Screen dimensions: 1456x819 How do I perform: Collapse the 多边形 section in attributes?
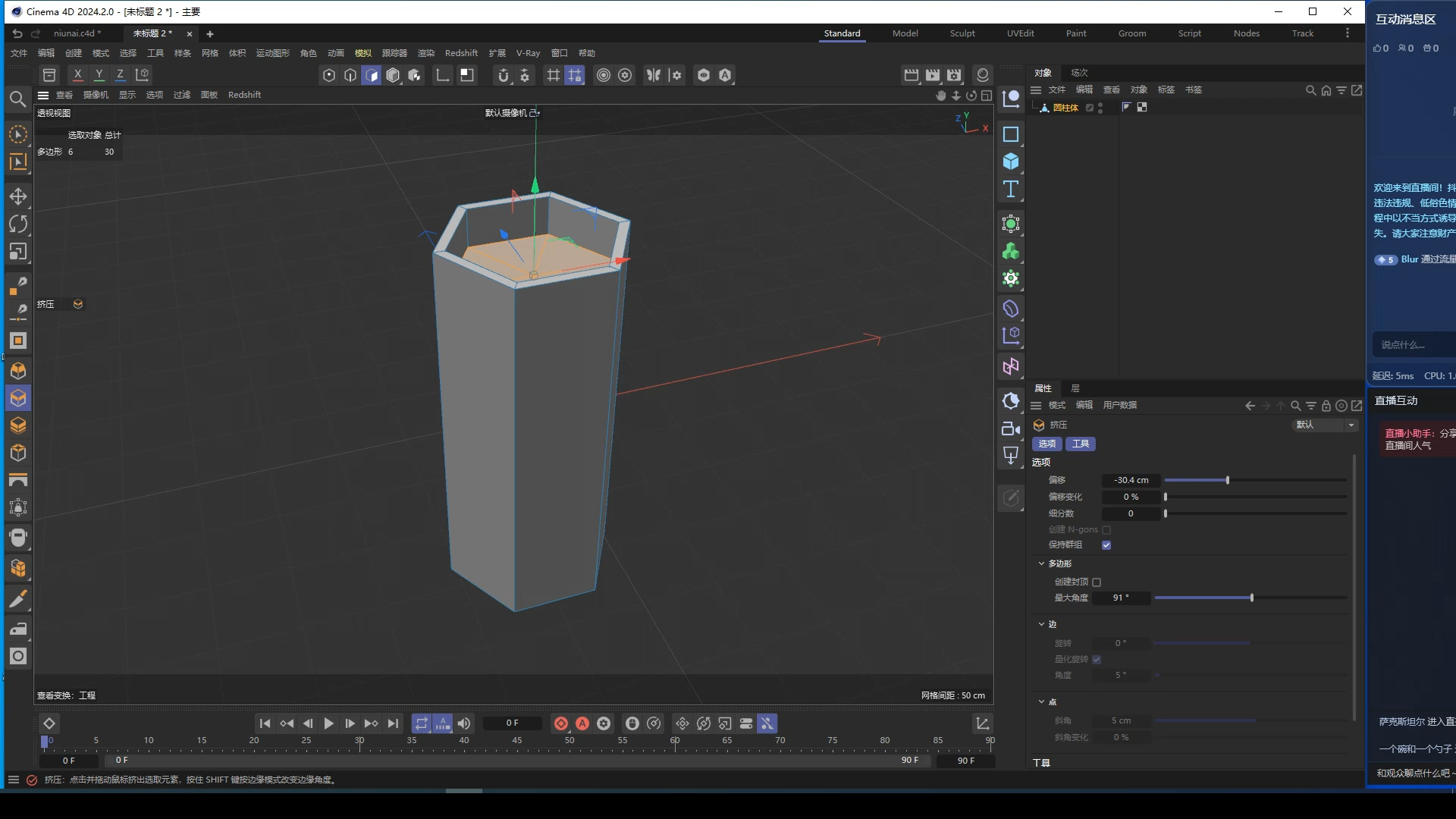tap(1041, 563)
